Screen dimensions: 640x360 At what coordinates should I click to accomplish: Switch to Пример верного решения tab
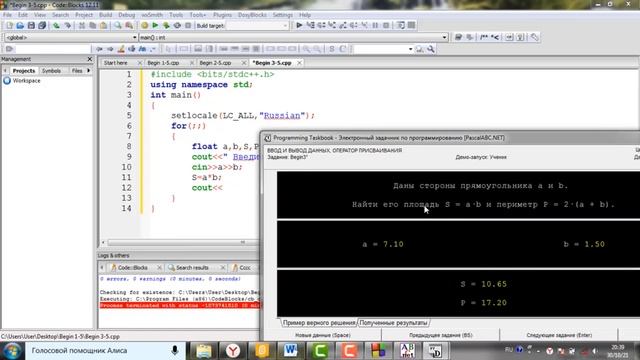pyautogui.click(x=319, y=323)
